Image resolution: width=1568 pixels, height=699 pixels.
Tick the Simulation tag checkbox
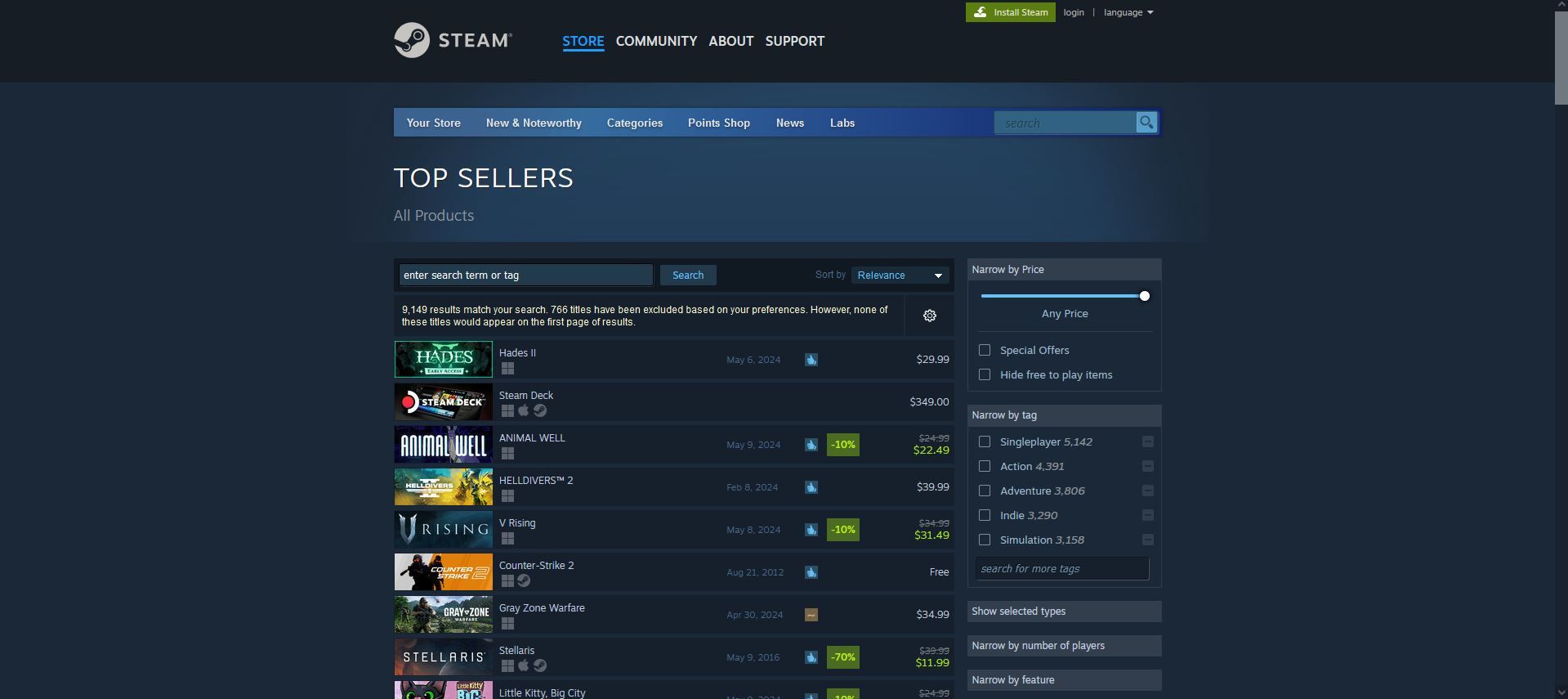coord(985,540)
